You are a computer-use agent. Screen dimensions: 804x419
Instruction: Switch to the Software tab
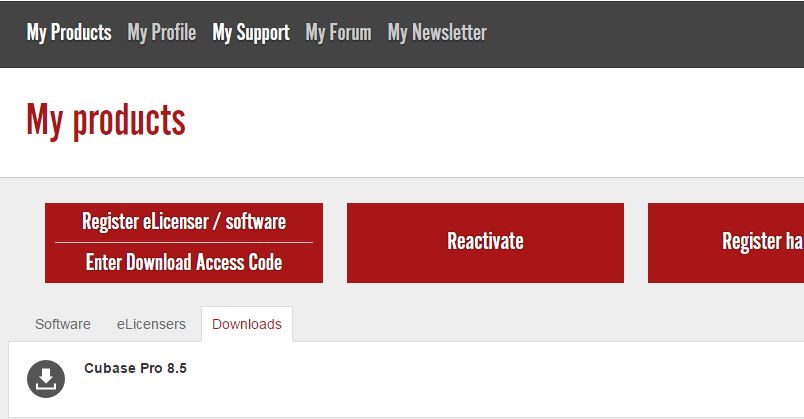point(63,324)
